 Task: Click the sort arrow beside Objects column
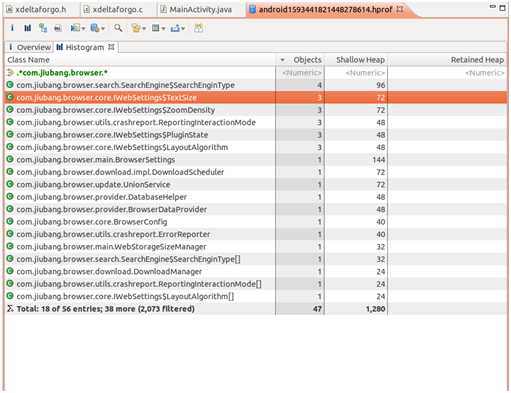click(x=282, y=60)
